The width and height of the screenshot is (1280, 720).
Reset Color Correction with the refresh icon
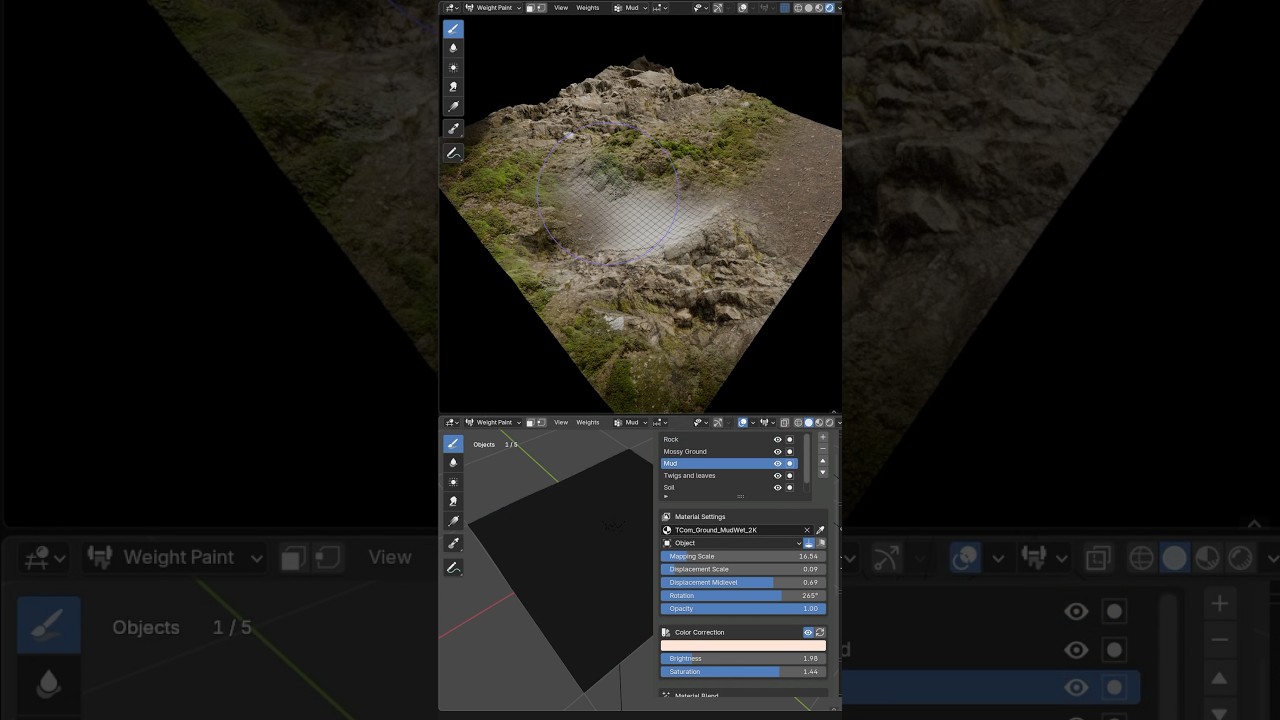pos(820,632)
